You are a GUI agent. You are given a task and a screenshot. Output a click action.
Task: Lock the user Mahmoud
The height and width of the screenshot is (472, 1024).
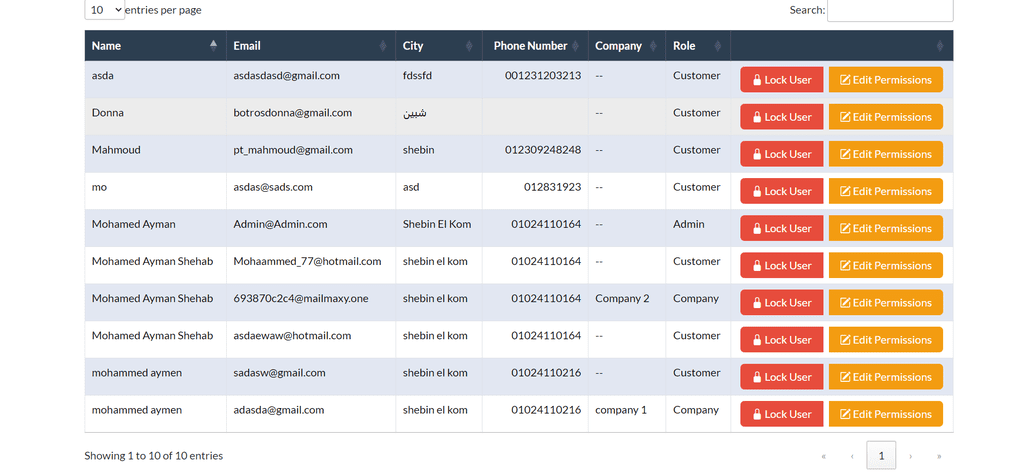click(x=781, y=154)
